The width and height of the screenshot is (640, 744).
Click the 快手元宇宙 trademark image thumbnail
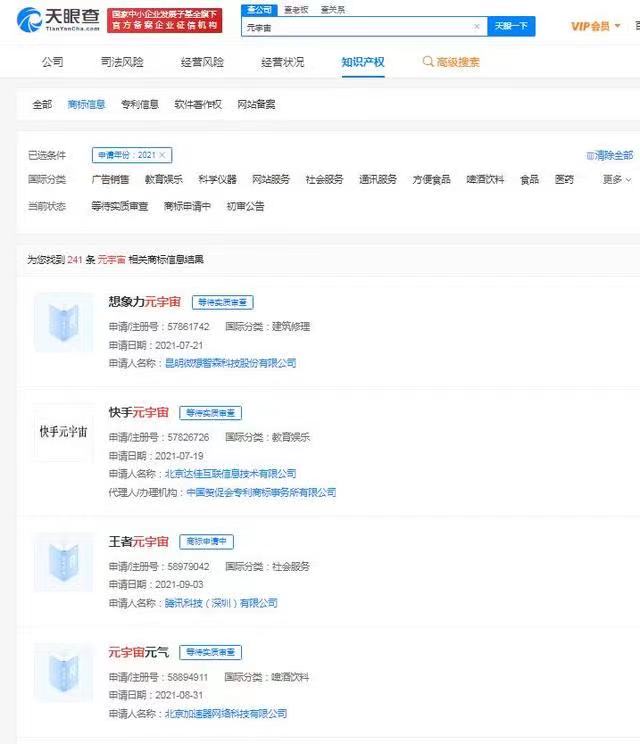point(64,432)
